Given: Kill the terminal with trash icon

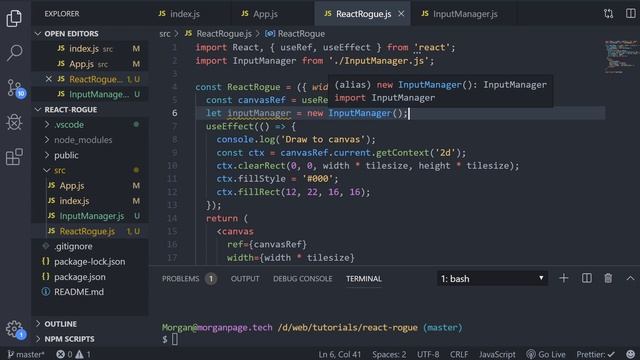Looking at the screenshot, I should click(x=608, y=278).
